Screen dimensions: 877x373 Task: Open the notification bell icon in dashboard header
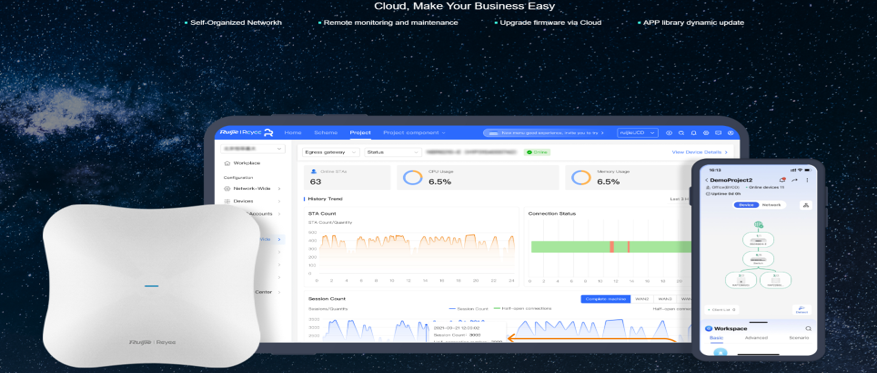tap(694, 133)
